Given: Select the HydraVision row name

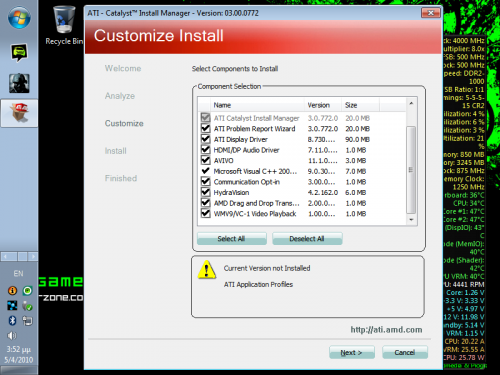Looking at the screenshot, I should coord(231,193).
